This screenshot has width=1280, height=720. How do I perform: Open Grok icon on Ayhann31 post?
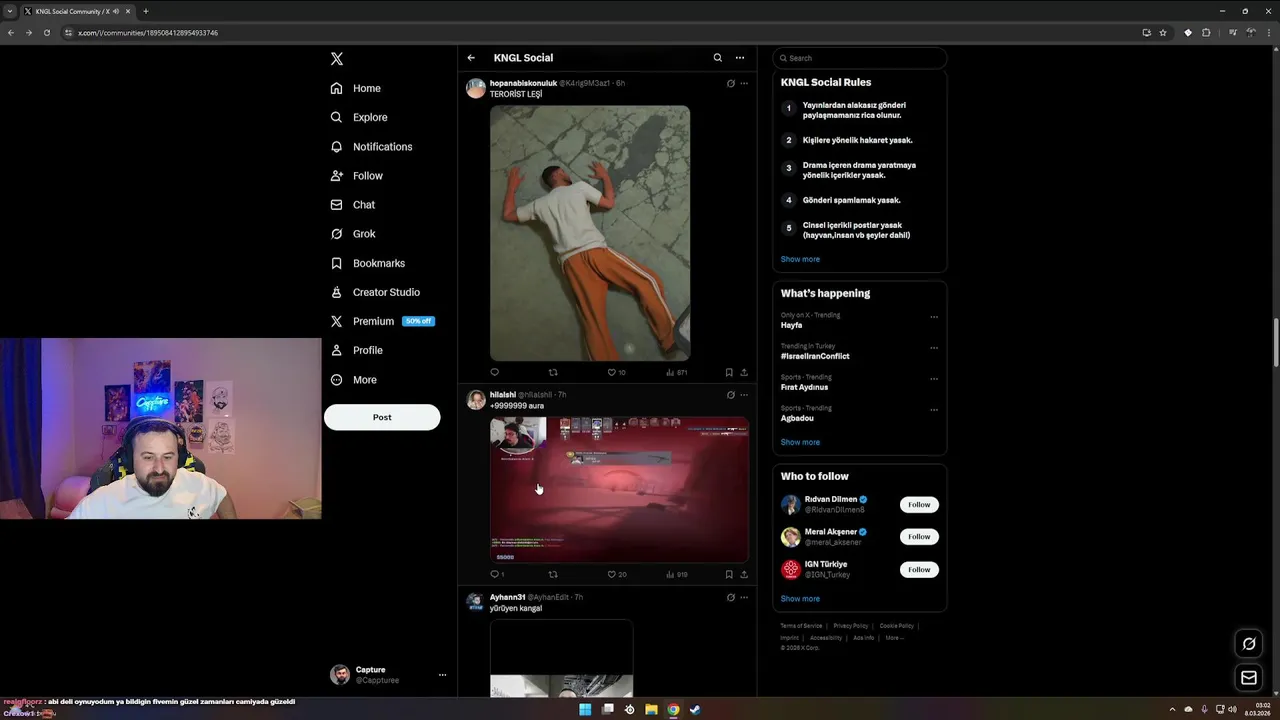point(730,597)
